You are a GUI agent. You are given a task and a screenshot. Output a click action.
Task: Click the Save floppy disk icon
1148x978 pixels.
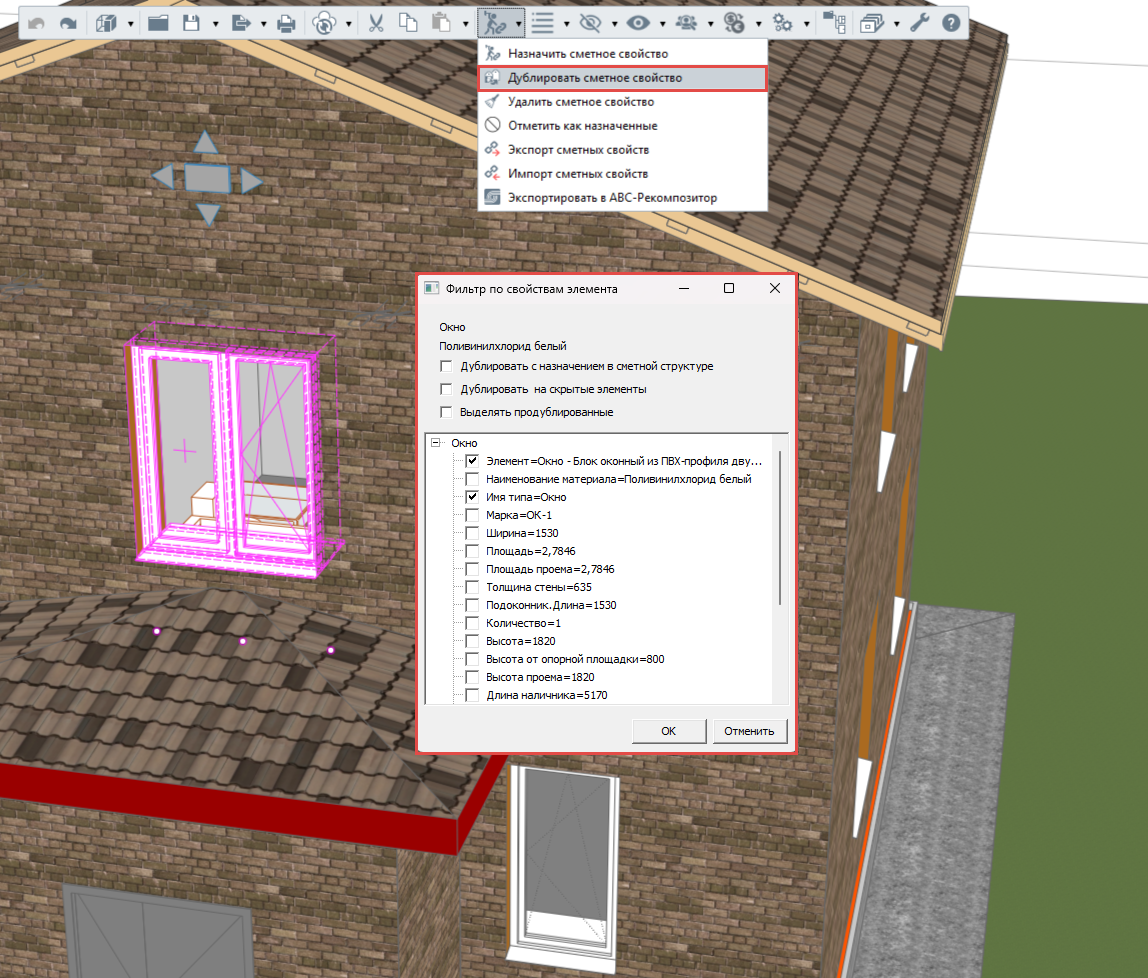click(x=191, y=23)
